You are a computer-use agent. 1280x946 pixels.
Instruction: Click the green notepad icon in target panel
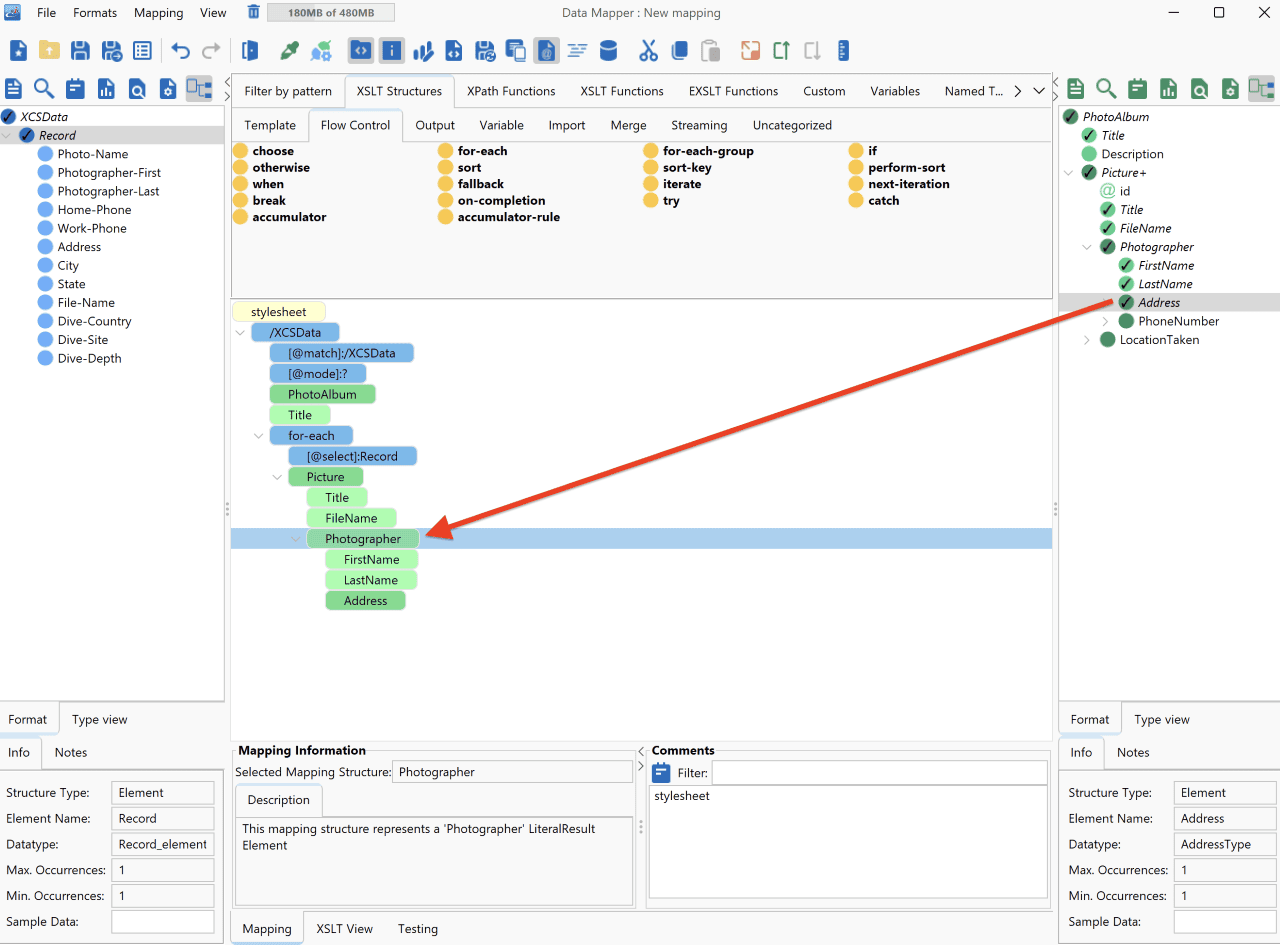coord(1137,88)
